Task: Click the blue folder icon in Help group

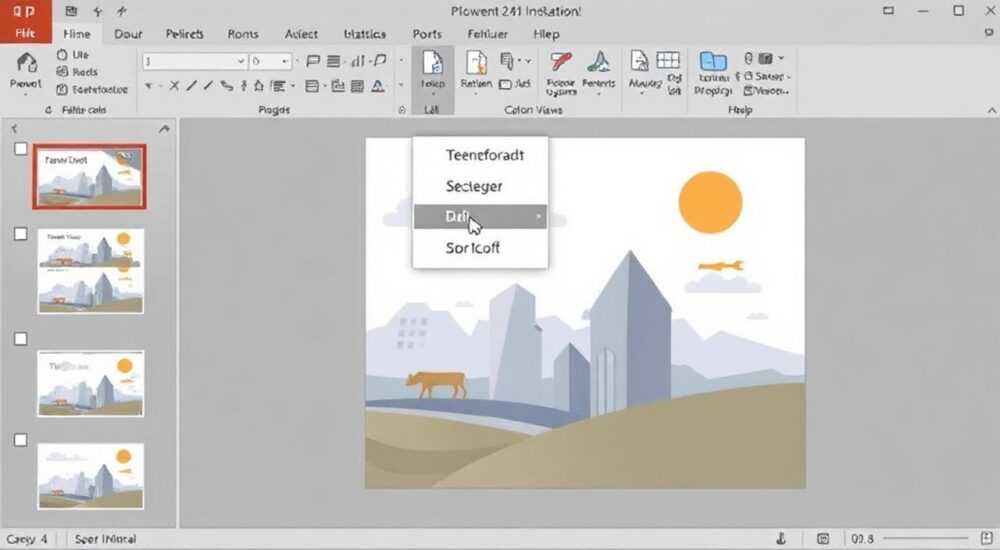Action: (x=713, y=61)
